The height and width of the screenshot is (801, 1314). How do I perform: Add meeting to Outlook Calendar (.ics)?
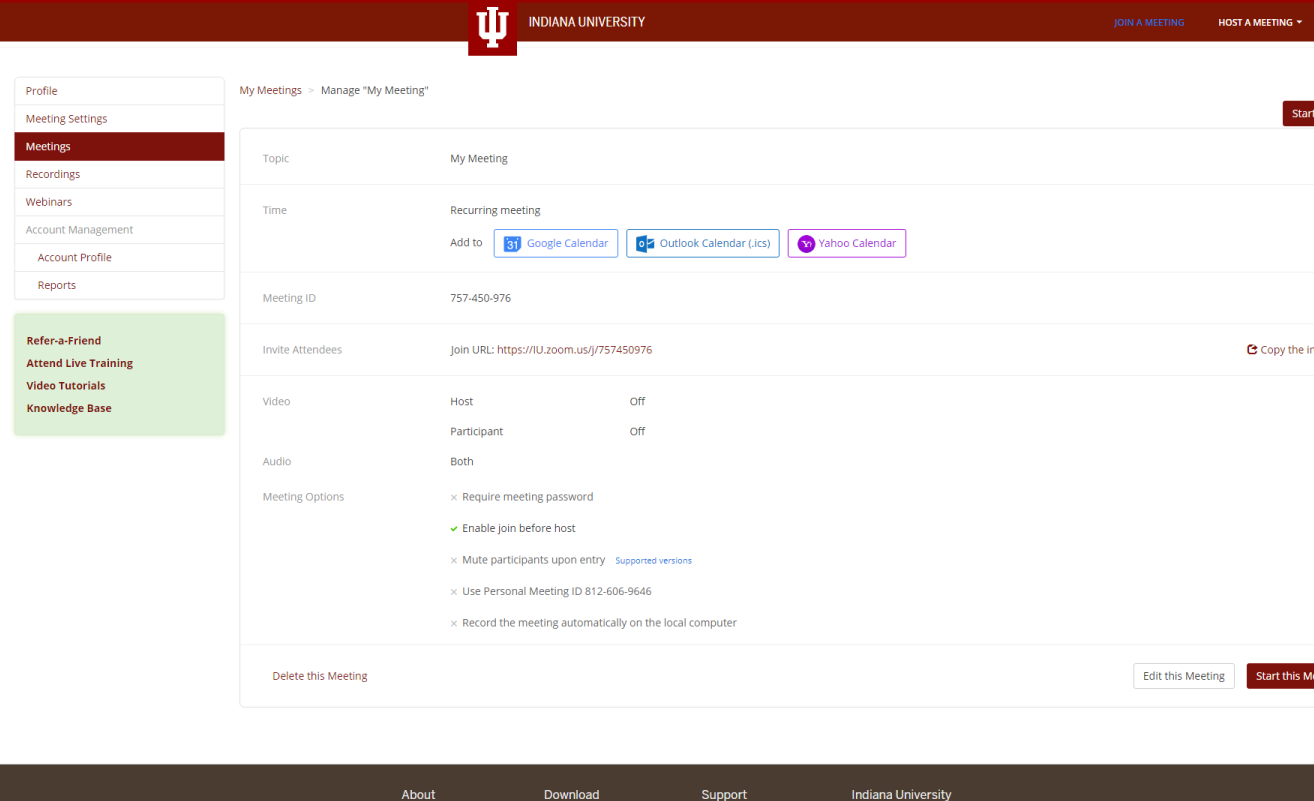[x=703, y=244]
